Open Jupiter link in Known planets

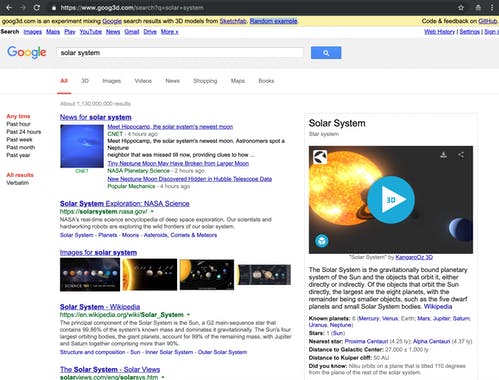(441, 318)
